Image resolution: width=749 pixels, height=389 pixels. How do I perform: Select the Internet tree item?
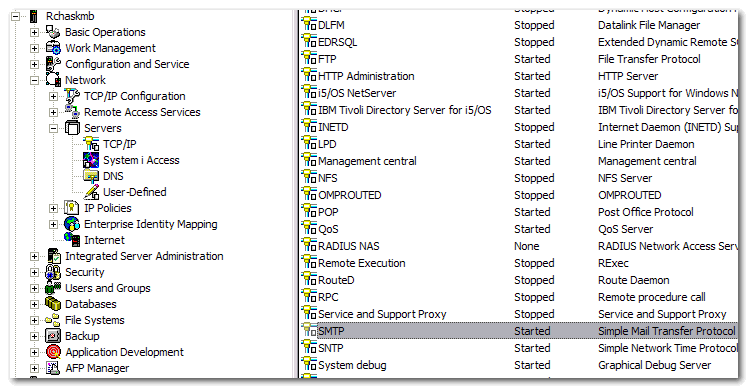point(104,240)
